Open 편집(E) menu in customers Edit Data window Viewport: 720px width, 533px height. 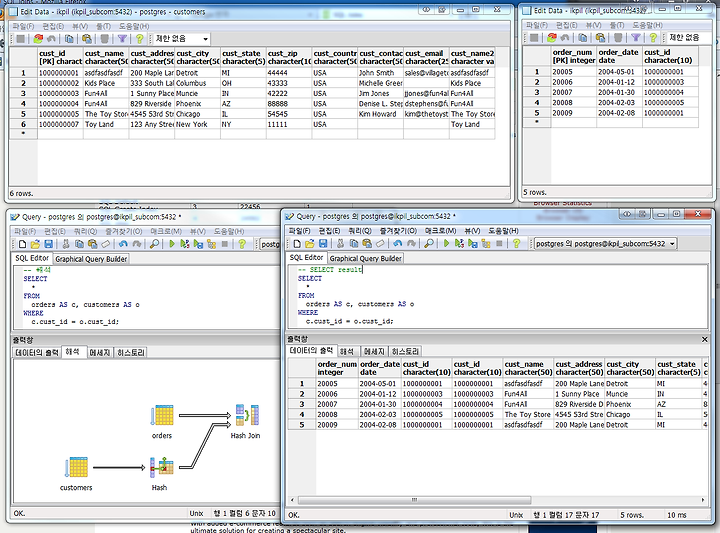[x=53, y=26]
